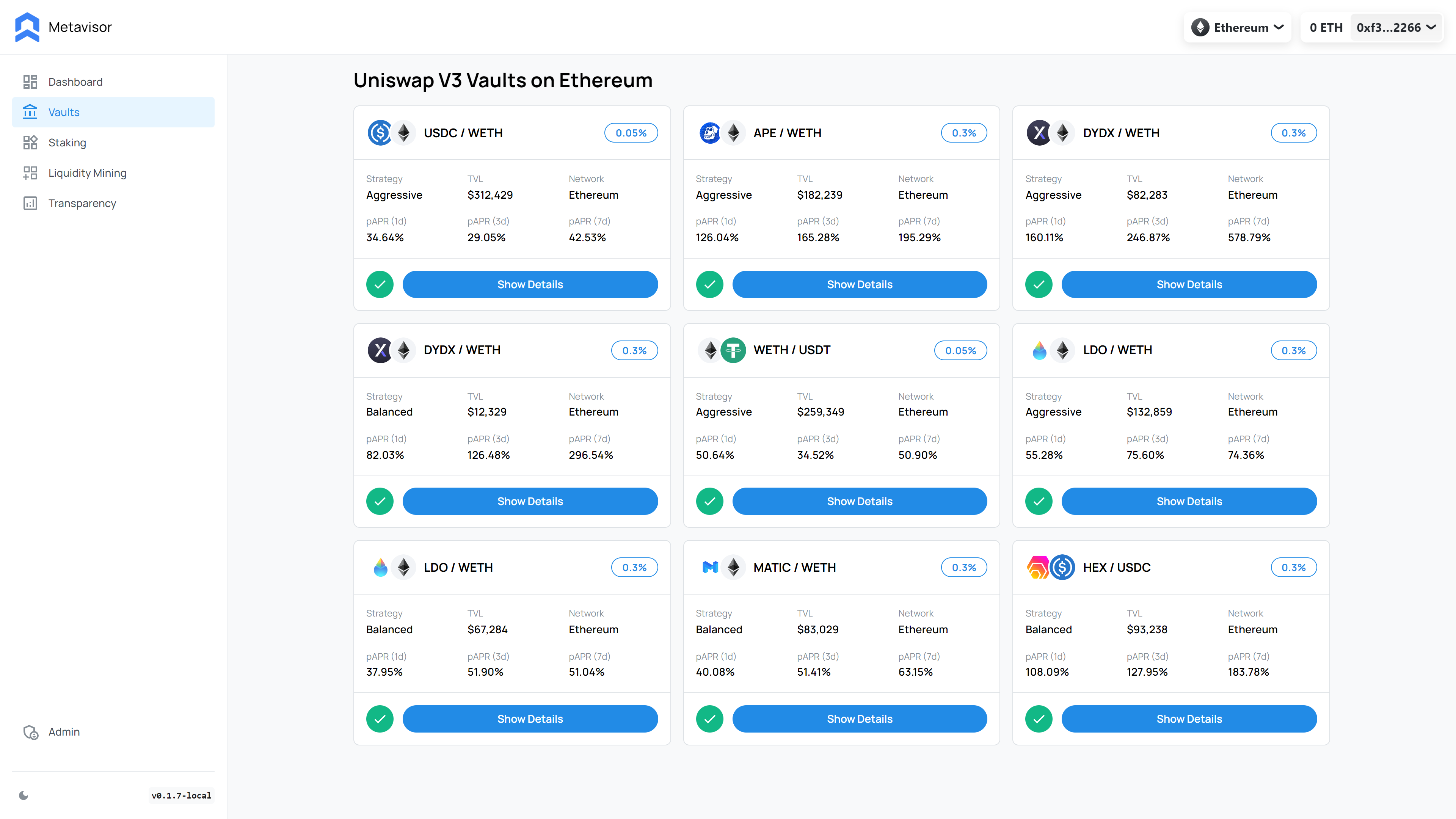Click the v0.1.7-local version label
Image resolution: width=1456 pixels, height=819 pixels.
point(182,795)
